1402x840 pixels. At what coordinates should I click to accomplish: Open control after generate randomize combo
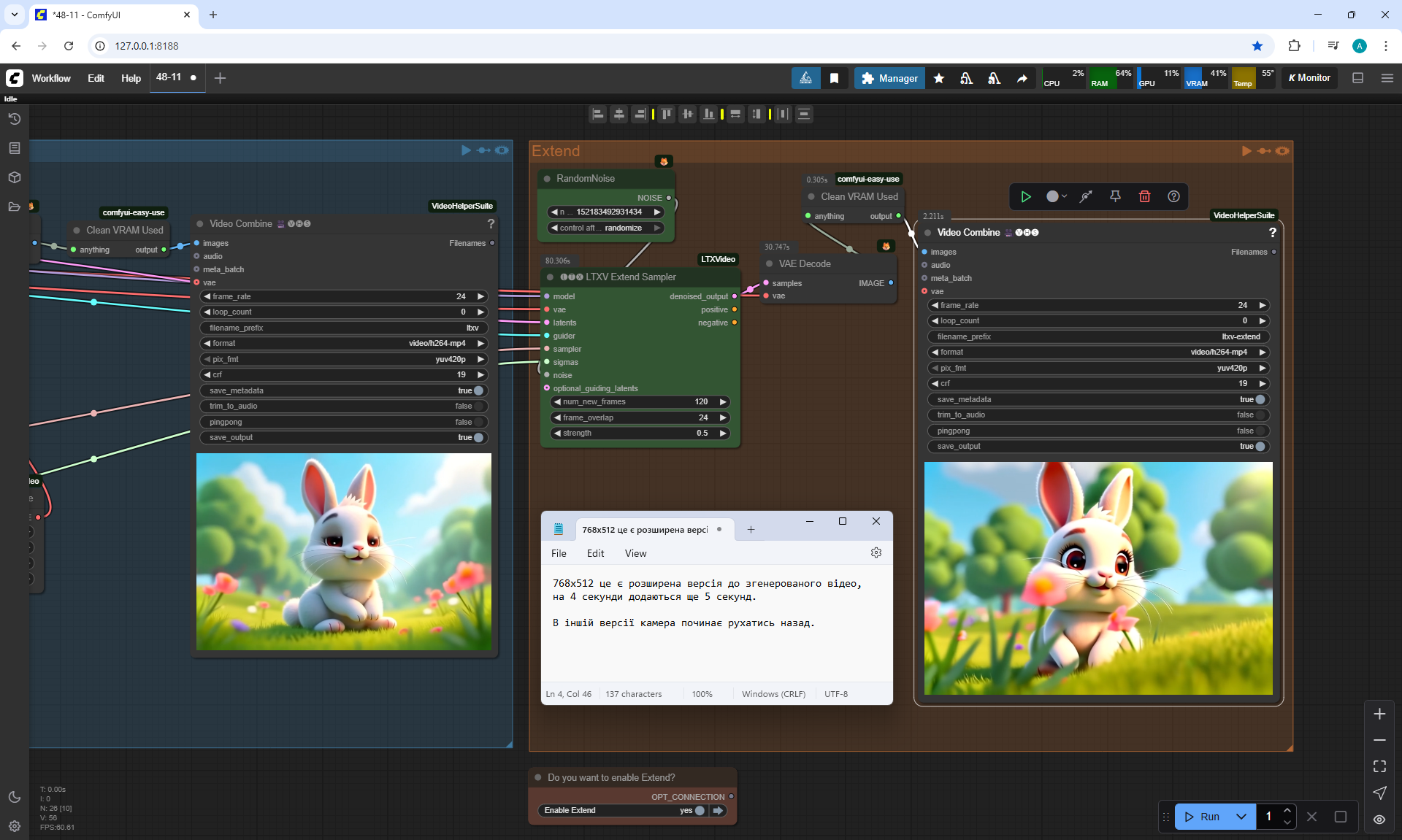(x=605, y=228)
